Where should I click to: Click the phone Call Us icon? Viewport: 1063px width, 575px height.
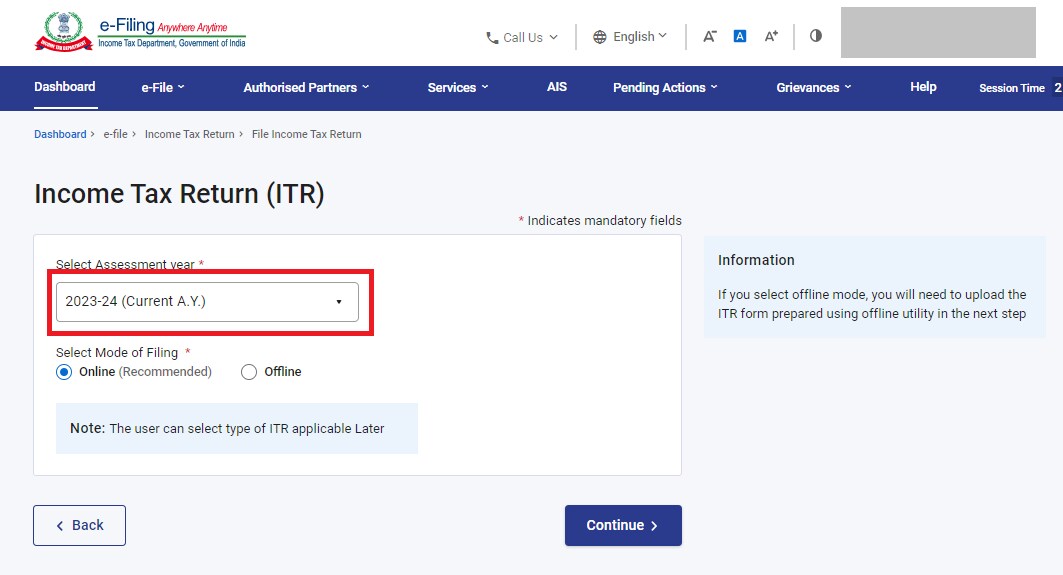tap(492, 38)
